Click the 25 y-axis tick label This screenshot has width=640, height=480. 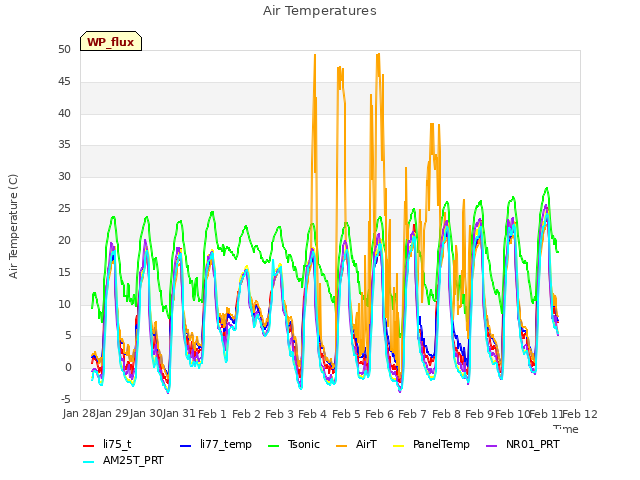pos(64,209)
